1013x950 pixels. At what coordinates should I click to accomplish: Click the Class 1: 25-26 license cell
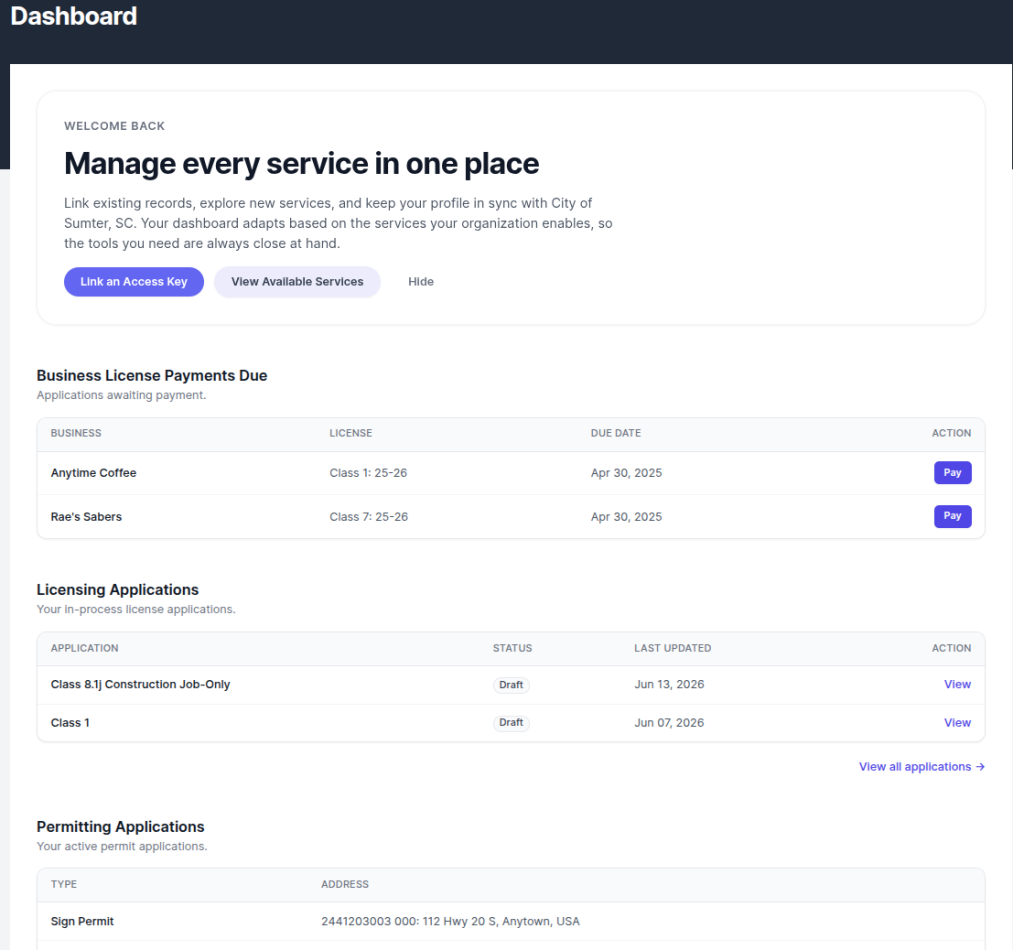(368, 473)
